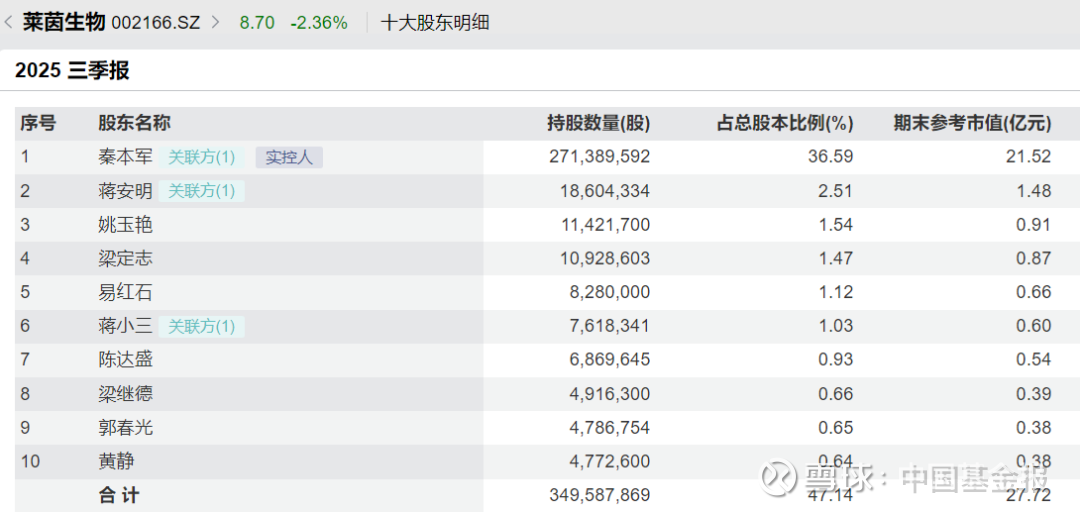Click shareholder 陈达盛 in row 7
The width and height of the screenshot is (1080, 512).
click(124, 360)
